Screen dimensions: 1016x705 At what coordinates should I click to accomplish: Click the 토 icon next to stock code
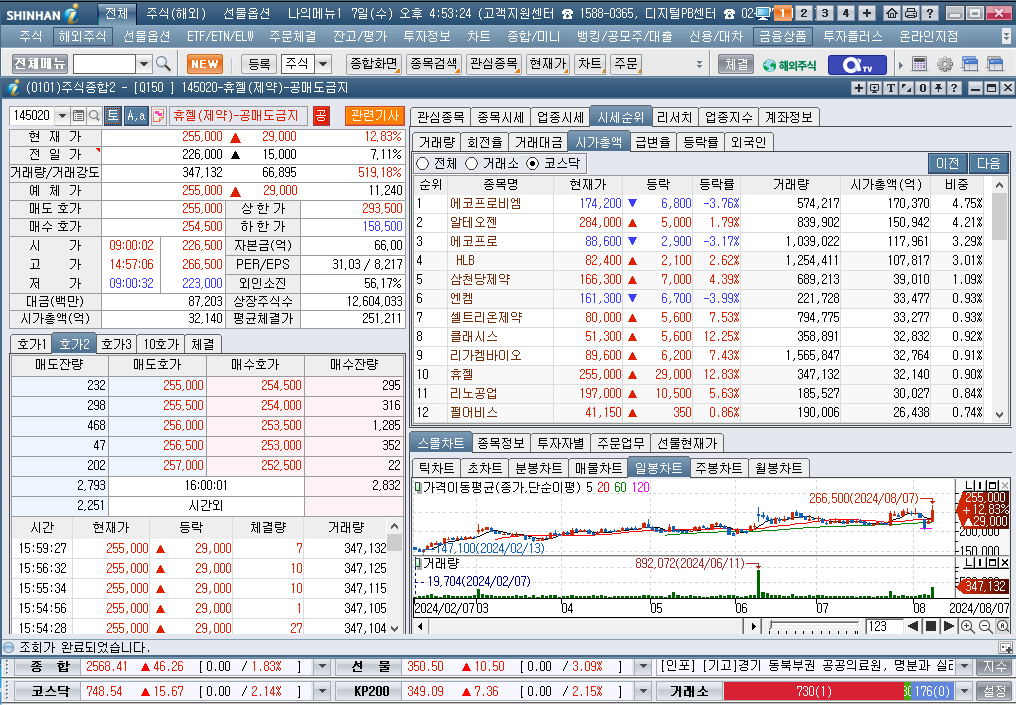[x=112, y=115]
